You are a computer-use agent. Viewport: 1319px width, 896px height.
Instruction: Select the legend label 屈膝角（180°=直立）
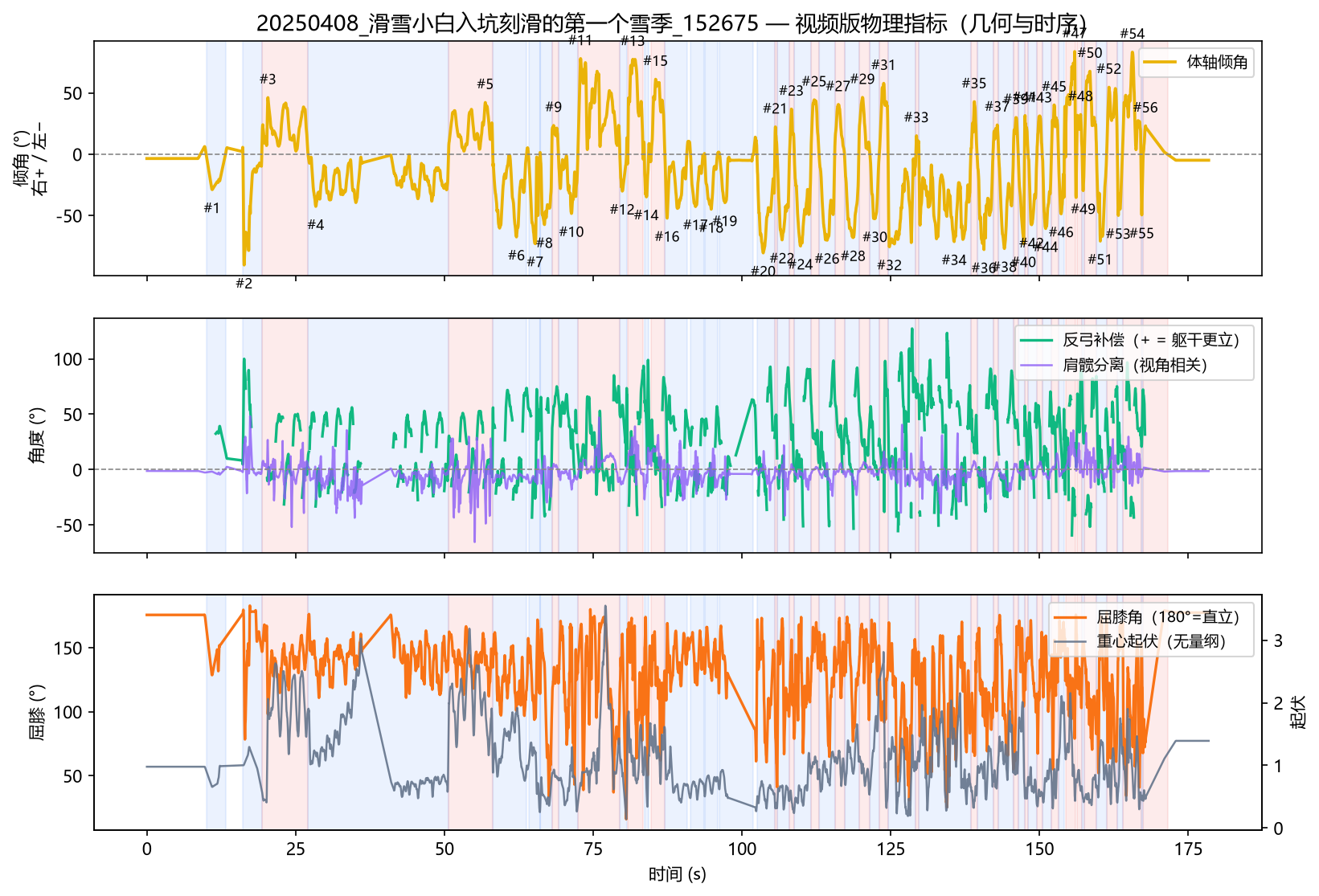1168,617
